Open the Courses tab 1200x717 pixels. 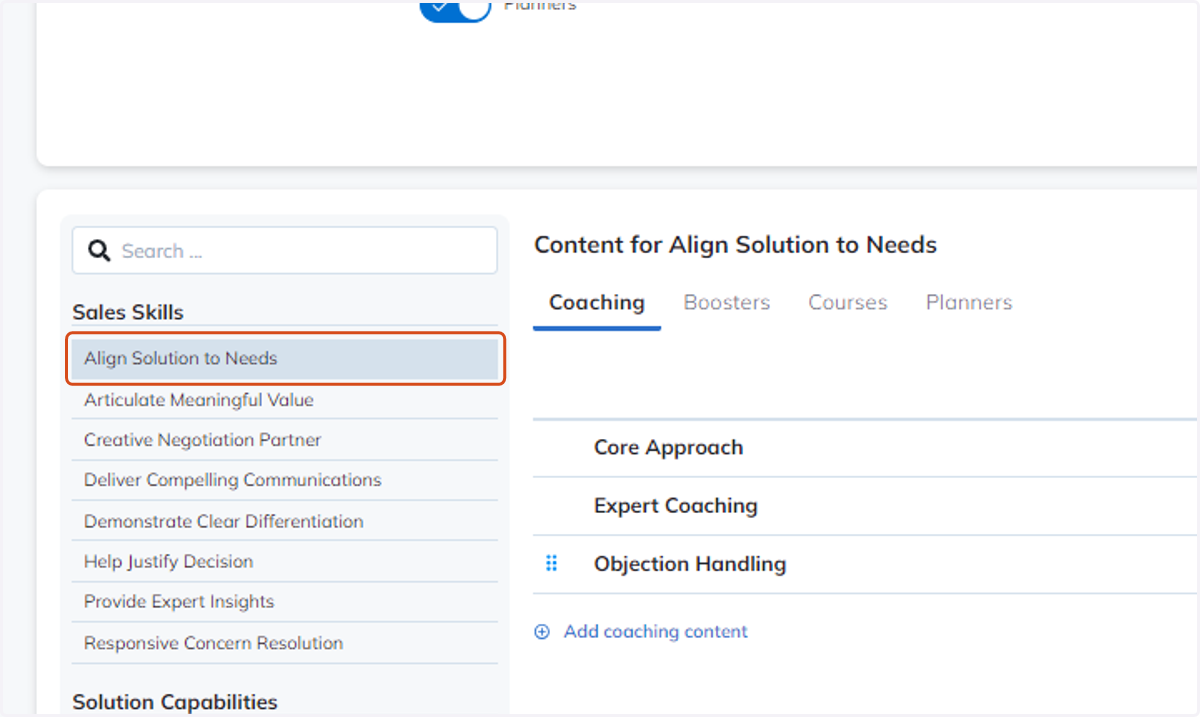pyautogui.click(x=848, y=303)
